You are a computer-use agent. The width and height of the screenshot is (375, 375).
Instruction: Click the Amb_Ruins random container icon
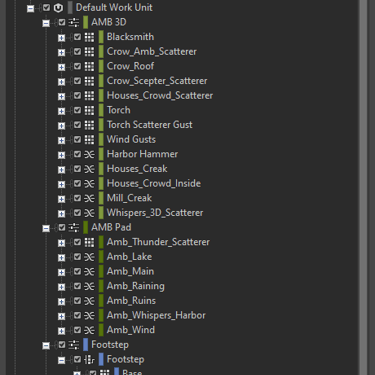[89, 301]
